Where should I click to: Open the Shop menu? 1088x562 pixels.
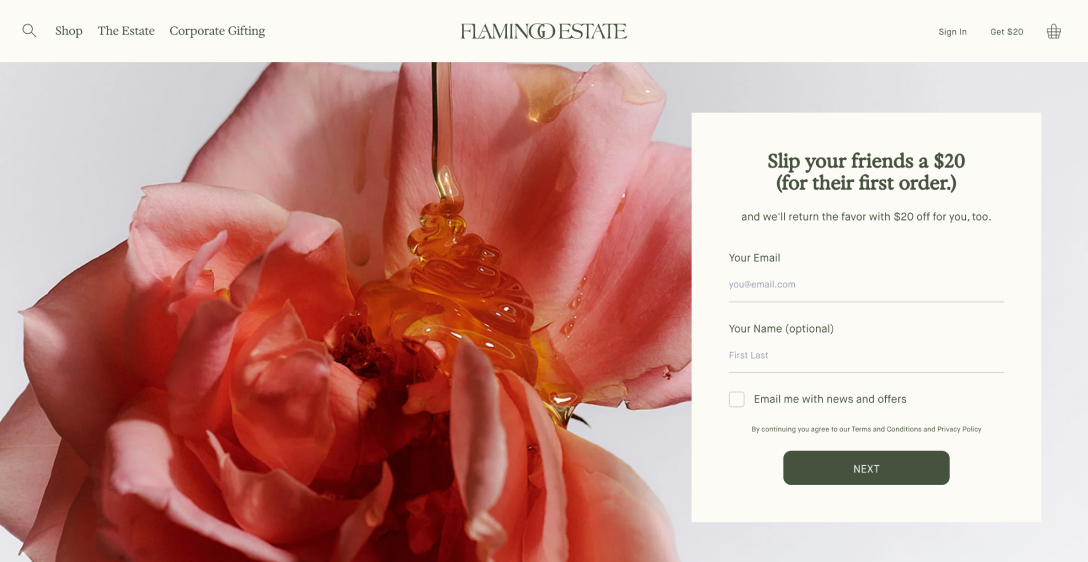pyautogui.click(x=69, y=31)
